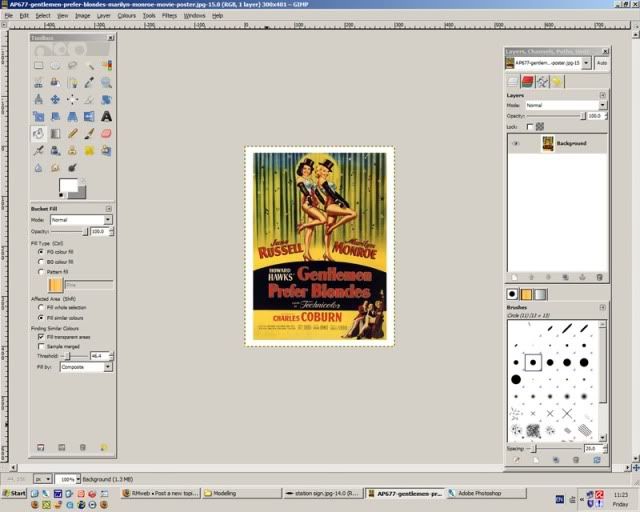Image resolution: width=640 pixels, height=512 pixels.
Task: Select the Heal tool
Action: pyautogui.click(x=89, y=151)
